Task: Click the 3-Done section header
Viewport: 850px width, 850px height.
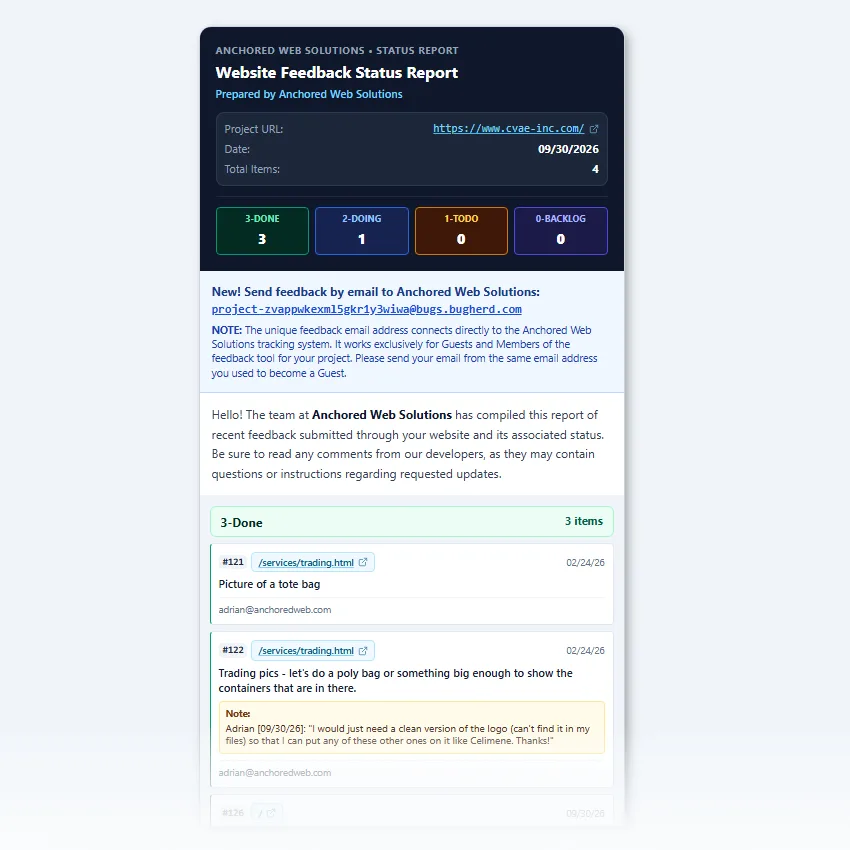Action: coord(412,522)
